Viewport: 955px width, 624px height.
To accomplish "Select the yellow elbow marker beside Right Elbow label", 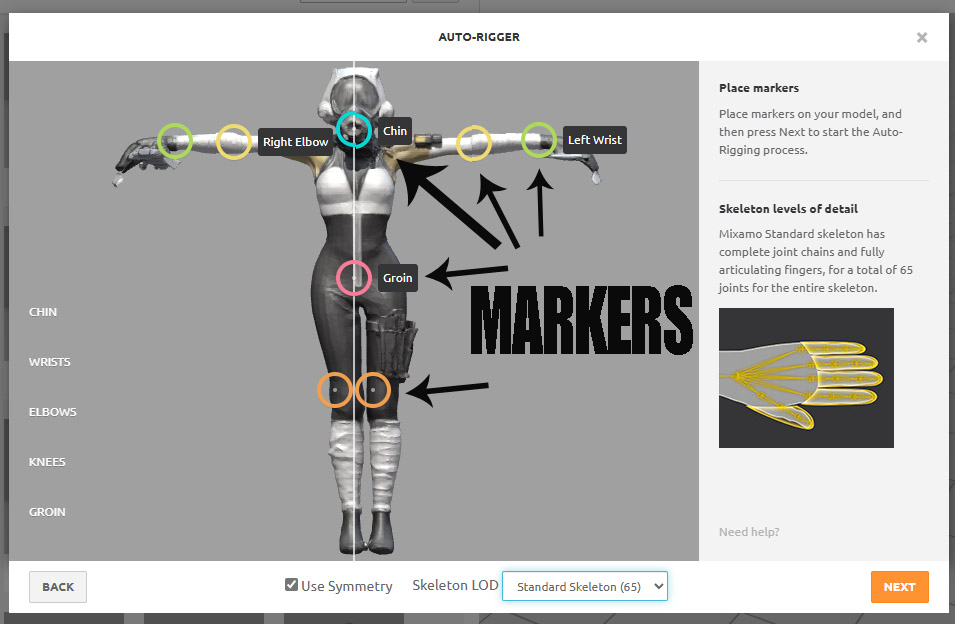I will pyautogui.click(x=233, y=142).
